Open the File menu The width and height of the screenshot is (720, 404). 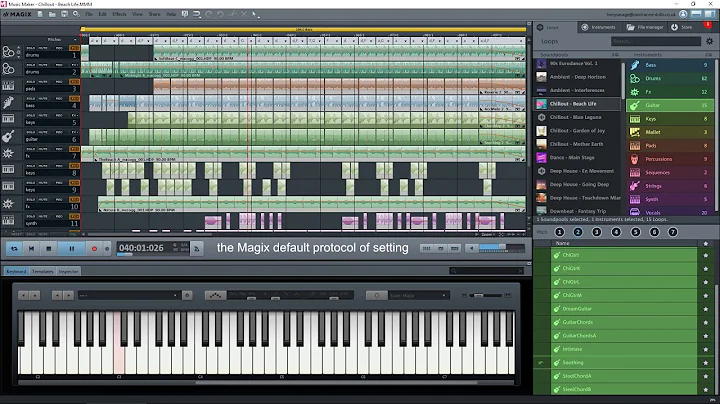click(x=89, y=14)
